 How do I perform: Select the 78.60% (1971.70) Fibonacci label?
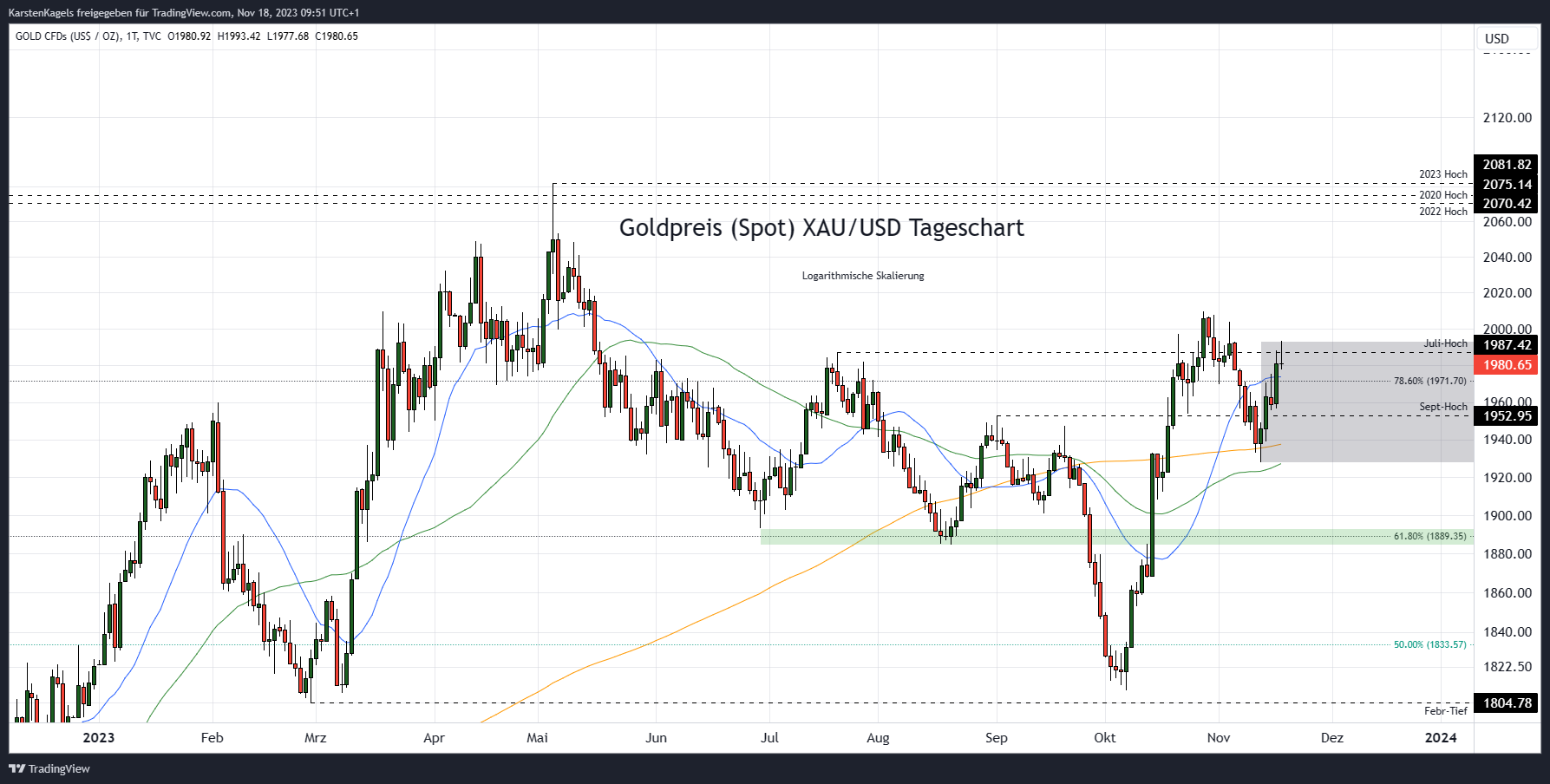(1429, 381)
